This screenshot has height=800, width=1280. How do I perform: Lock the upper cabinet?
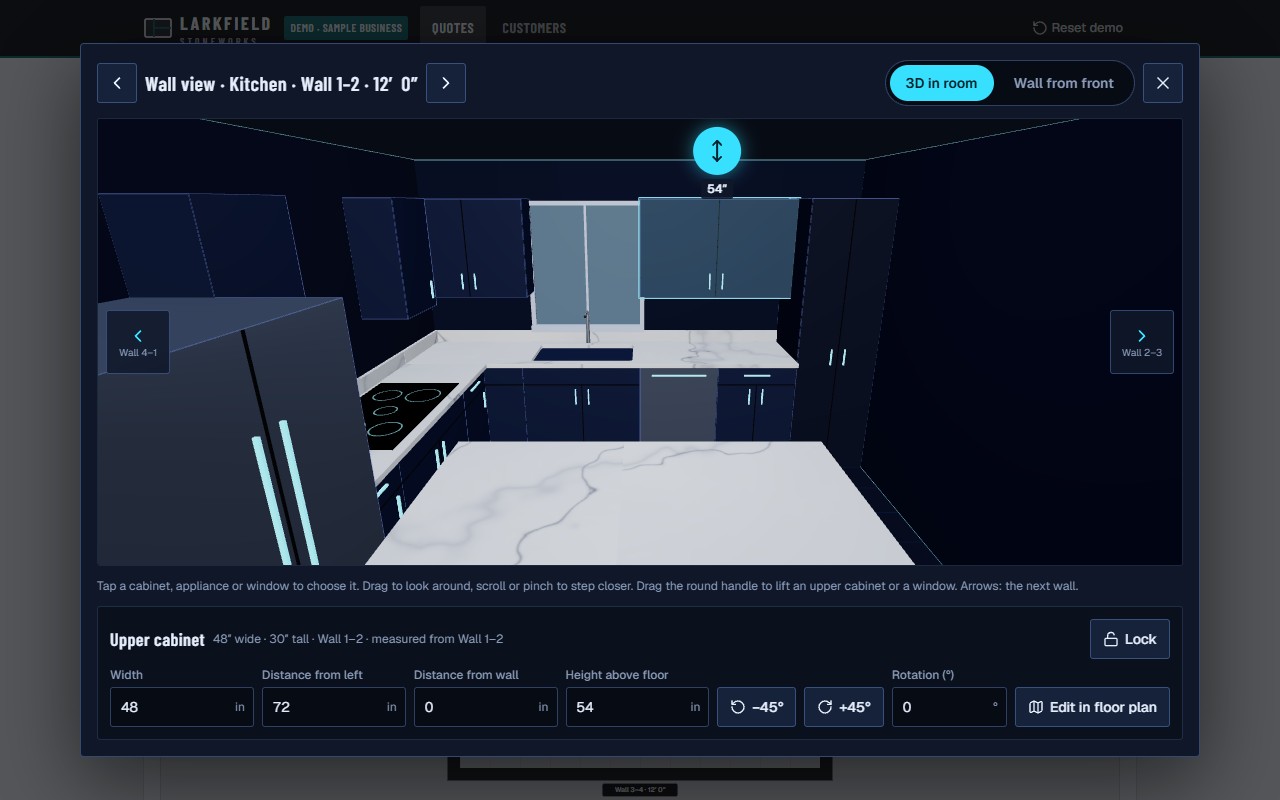coord(1130,639)
